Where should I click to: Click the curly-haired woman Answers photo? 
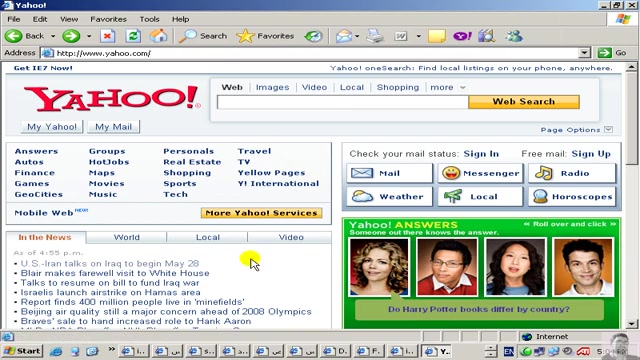(379, 267)
